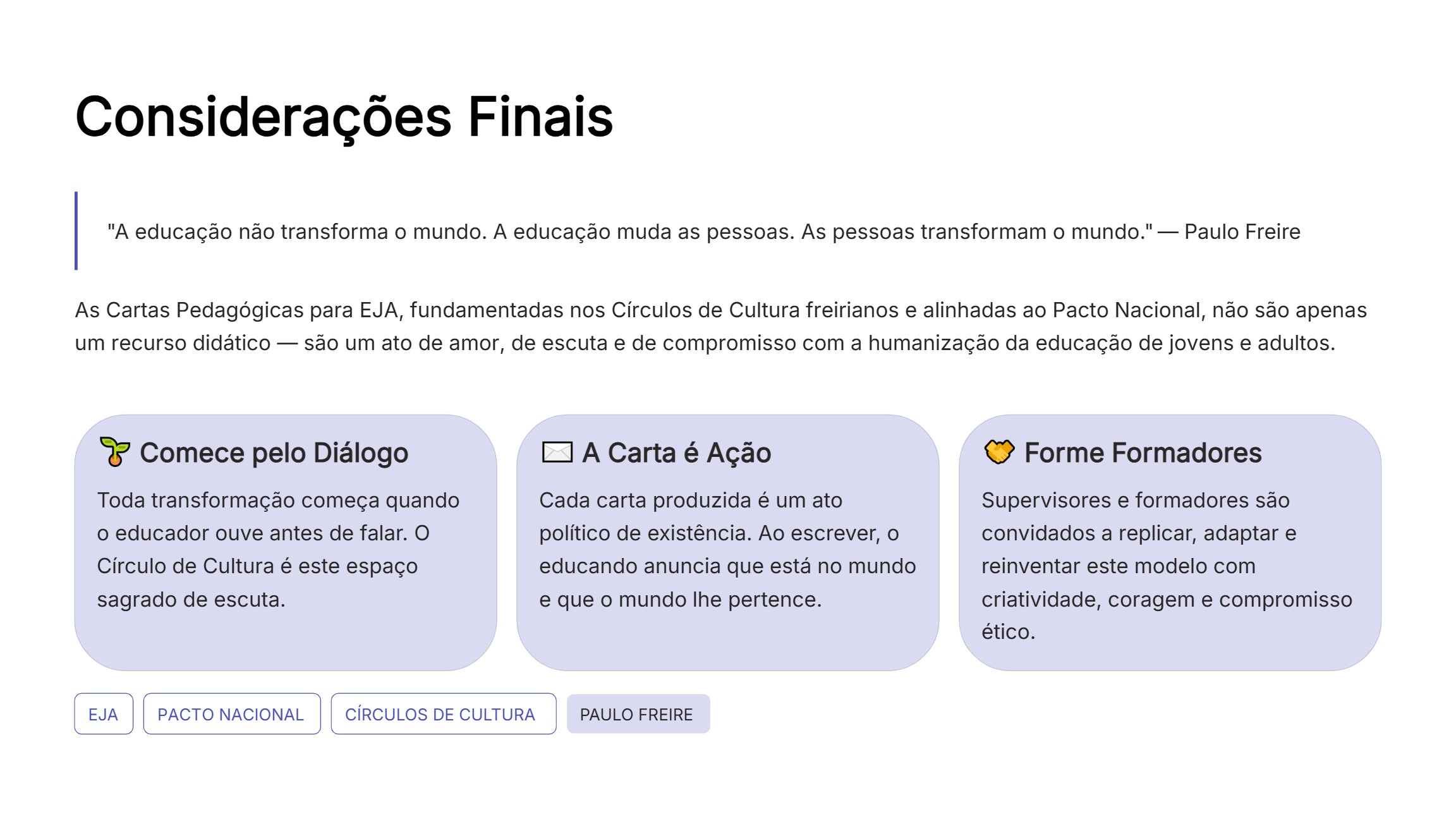Select the CÍRCULOS DE CULTURA tag
Viewport: 1456px width, 819px height.
[x=444, y=714]
